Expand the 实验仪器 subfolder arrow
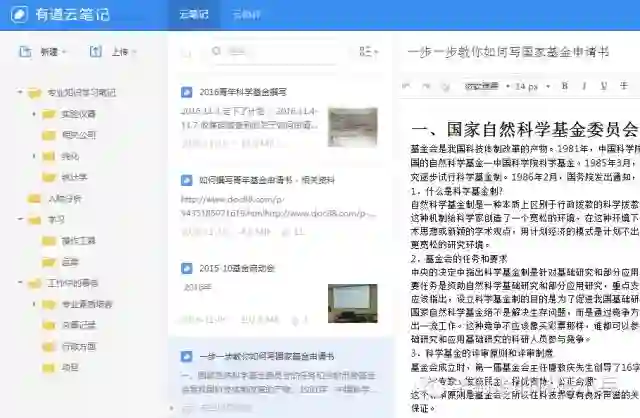640x418 pixels. pyautogui.click(x=34, y=113)
